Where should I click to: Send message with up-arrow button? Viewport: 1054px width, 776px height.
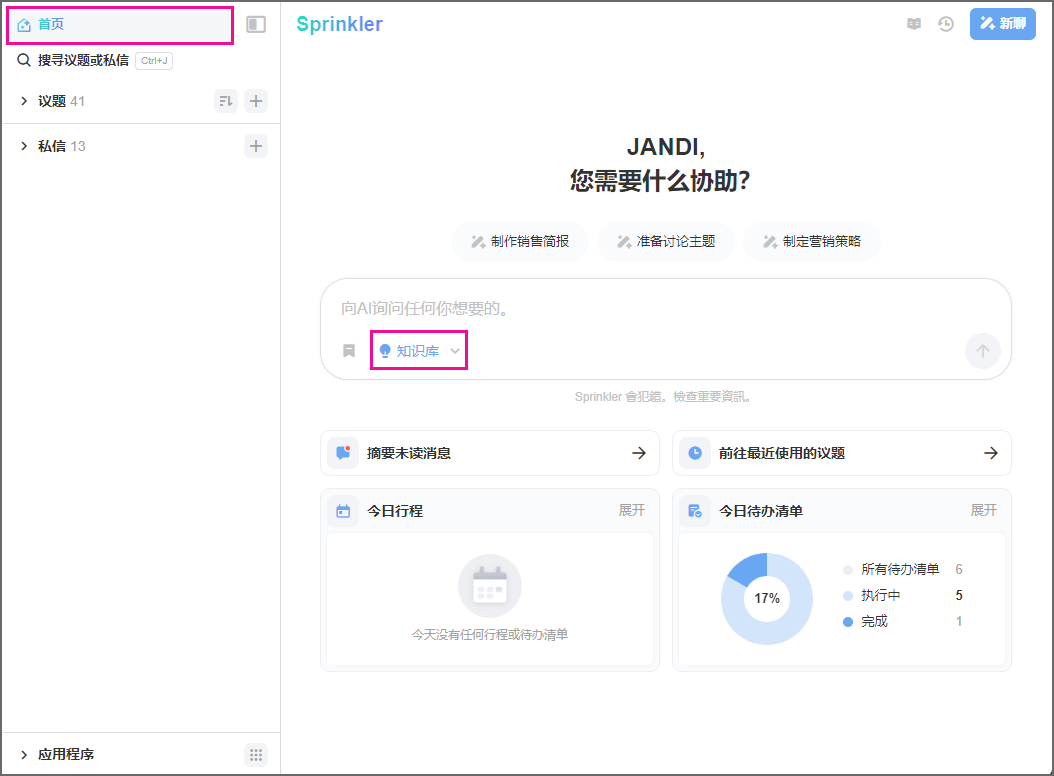click(x=982, y=350)
